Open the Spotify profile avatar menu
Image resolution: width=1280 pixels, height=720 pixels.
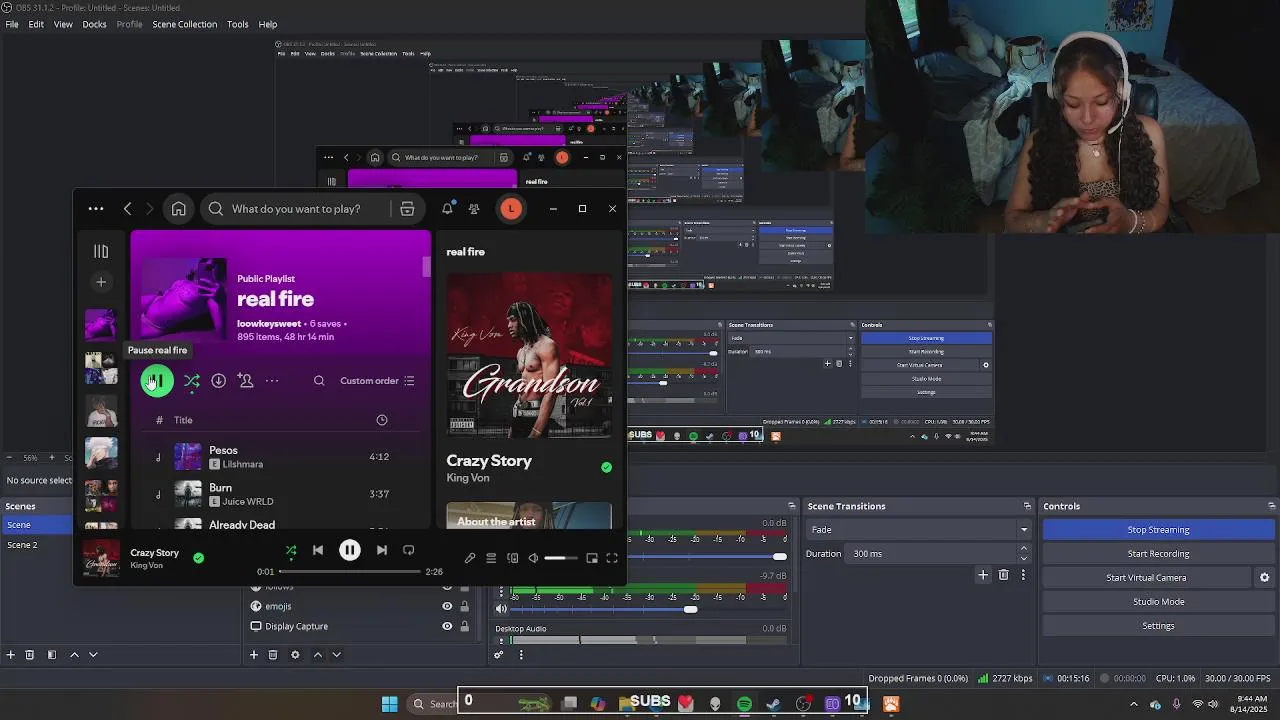tap(511, 208)
